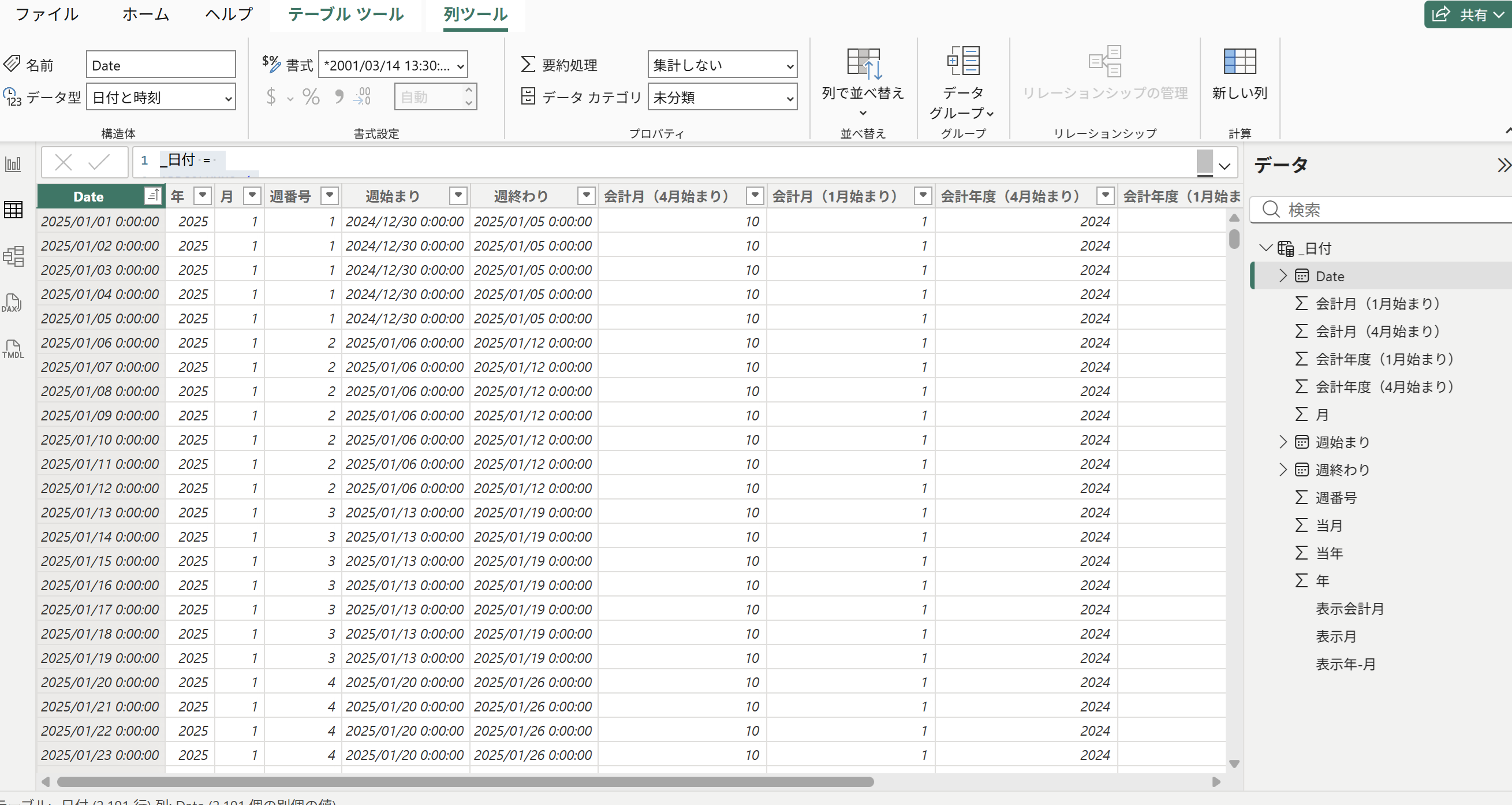This screenshot has height=805, width=1512.
Task: Commit formula with the checkmark icon
Action: pyautogui.click(x=99, y=162)
